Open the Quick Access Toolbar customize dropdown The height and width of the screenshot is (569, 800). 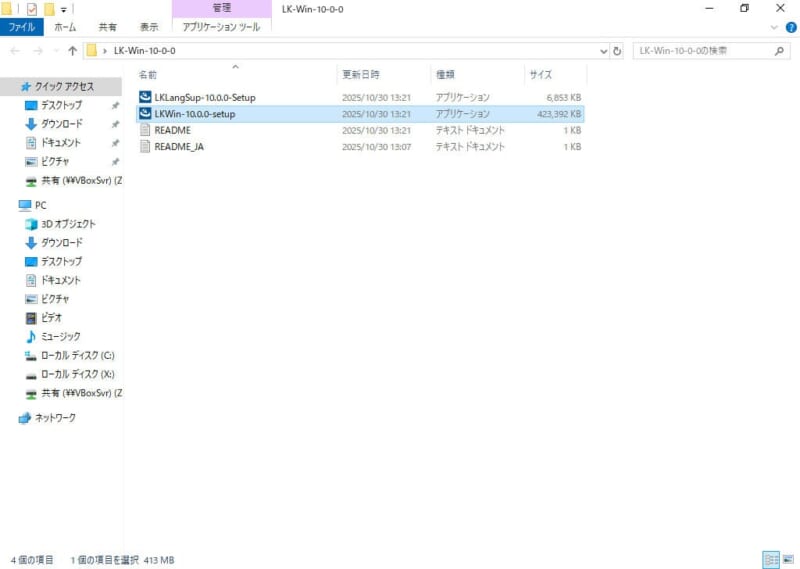pyautogui.click(x=64, y=9)
